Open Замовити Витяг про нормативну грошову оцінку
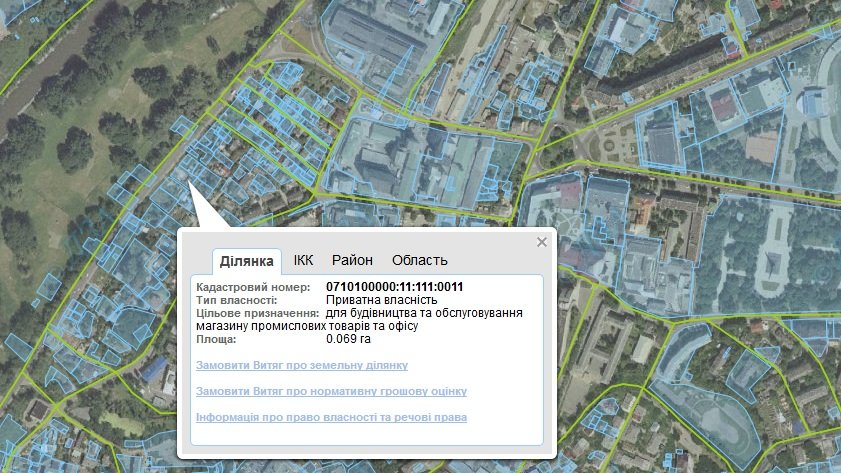 pyautogui.click(x=331, y=392)
